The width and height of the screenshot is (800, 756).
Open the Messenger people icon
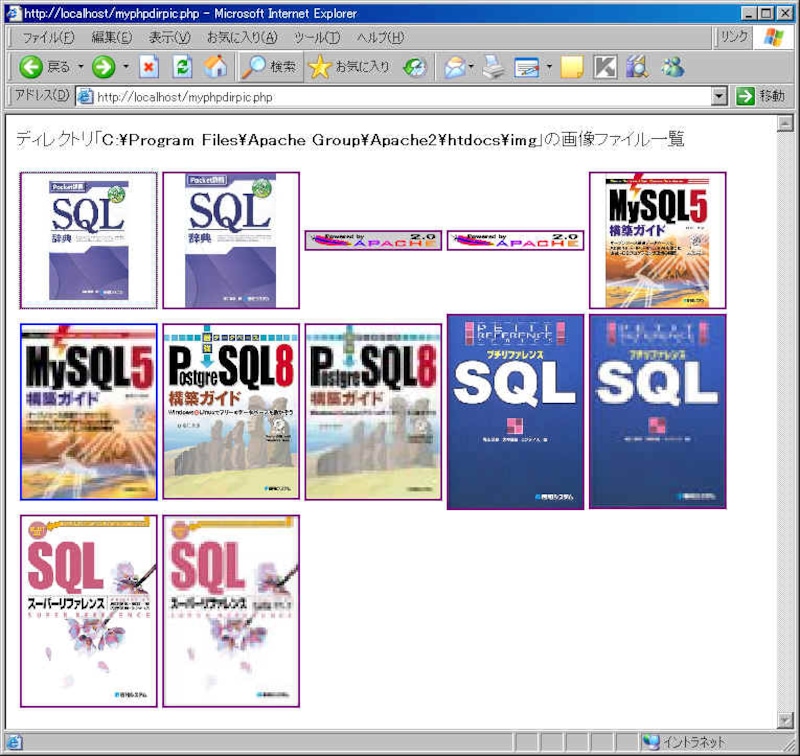672,67
